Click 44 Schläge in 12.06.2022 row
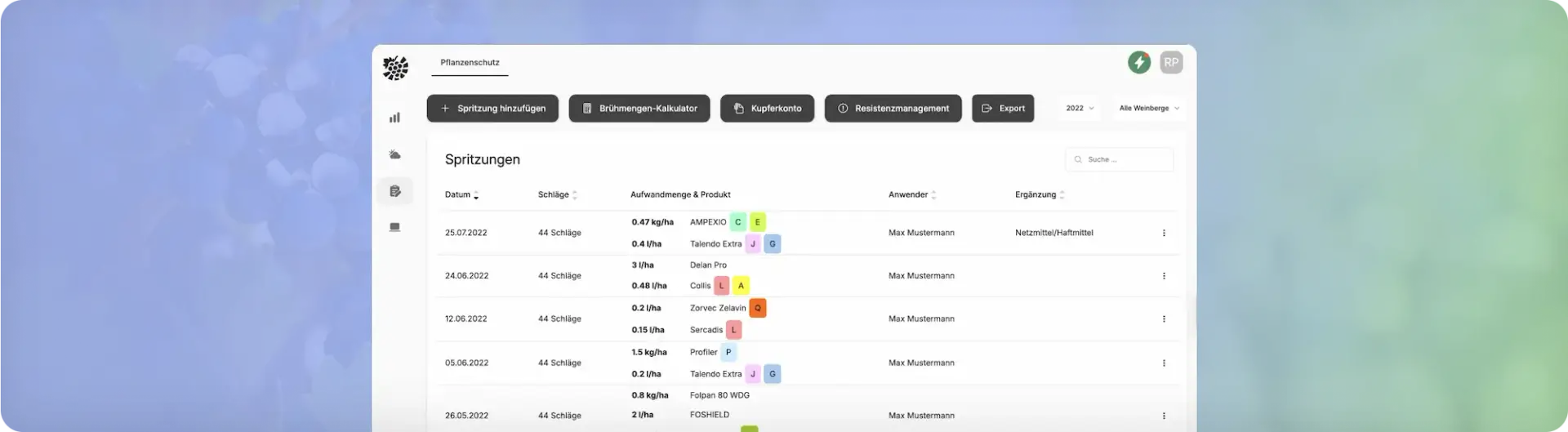This screenshot has width=1568, height=432. 559,319
